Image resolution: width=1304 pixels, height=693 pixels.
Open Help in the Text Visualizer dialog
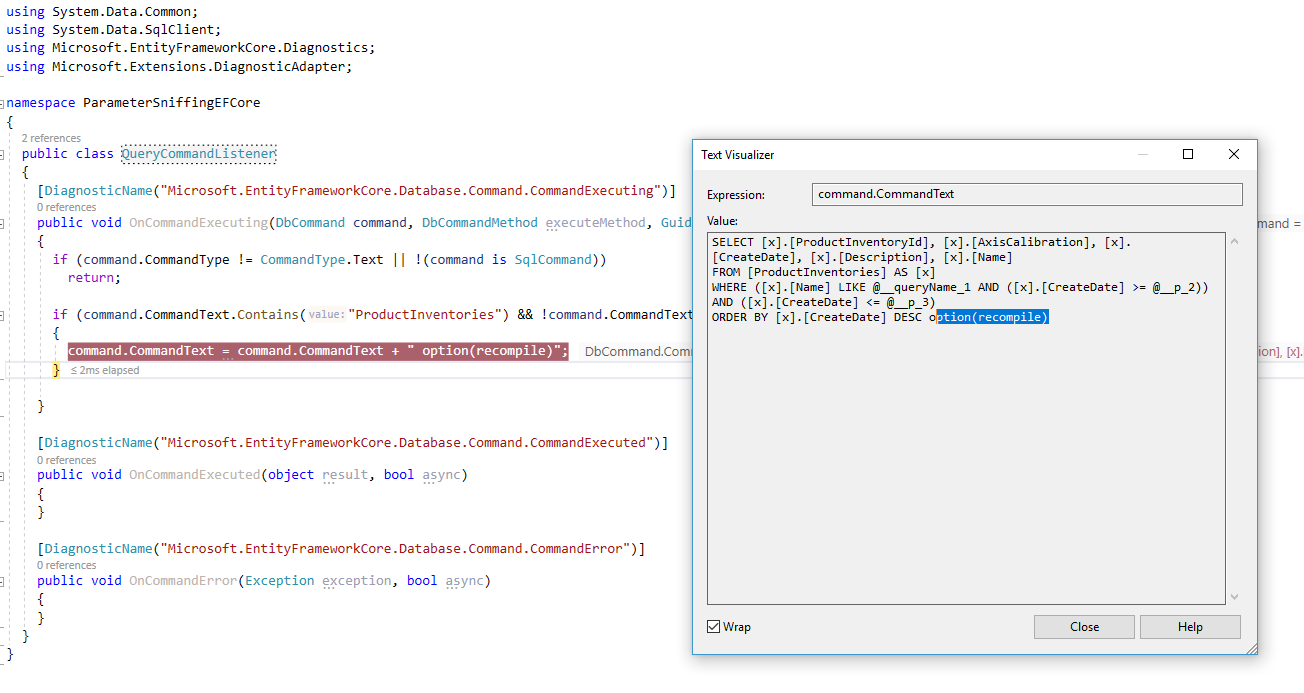(x=1190, y=627)
